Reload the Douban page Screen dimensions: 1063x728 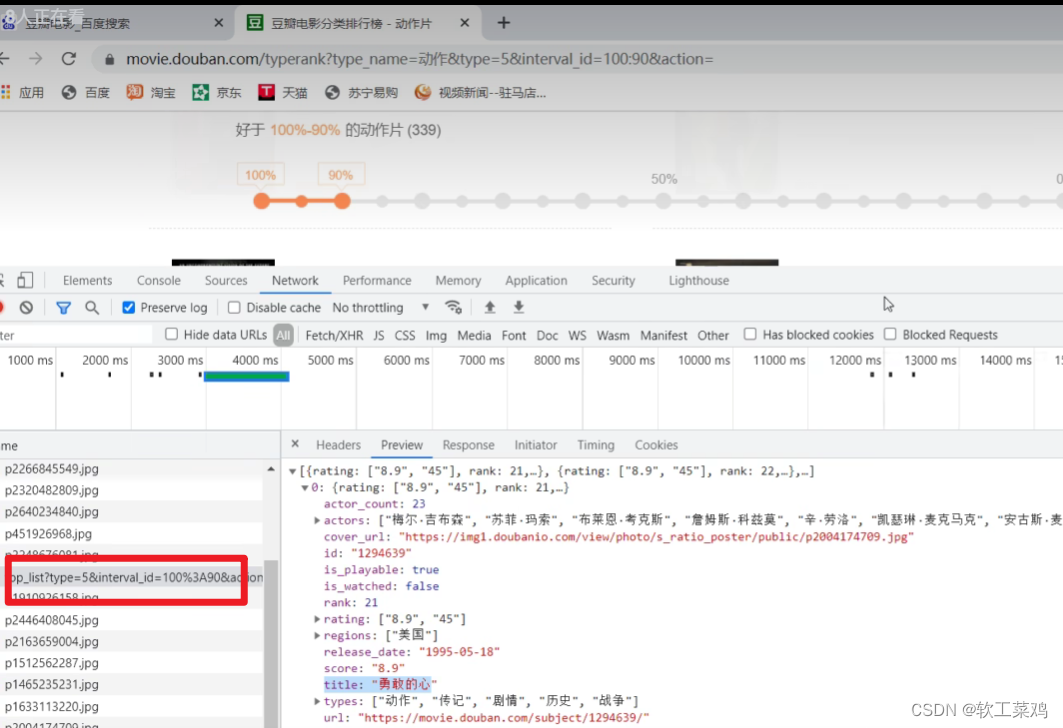[68, 59]
